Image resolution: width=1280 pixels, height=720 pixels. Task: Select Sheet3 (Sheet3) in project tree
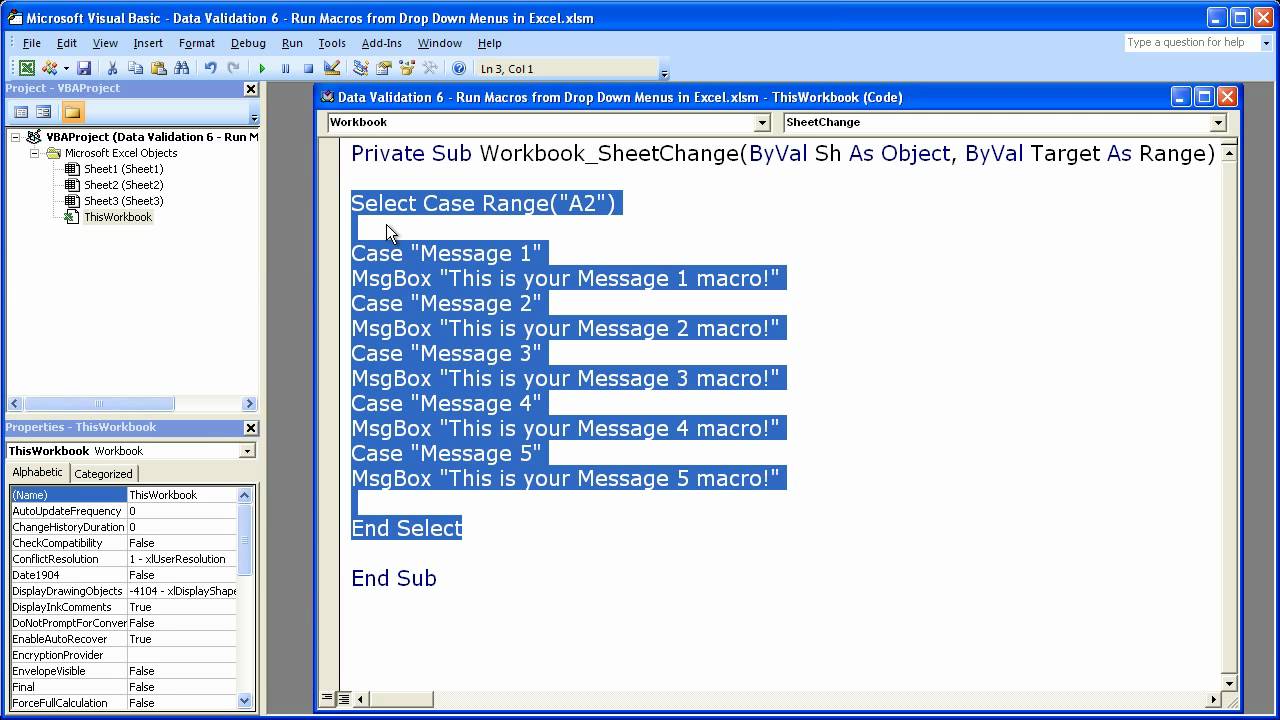pyautogui.click(x=123, y=201)
